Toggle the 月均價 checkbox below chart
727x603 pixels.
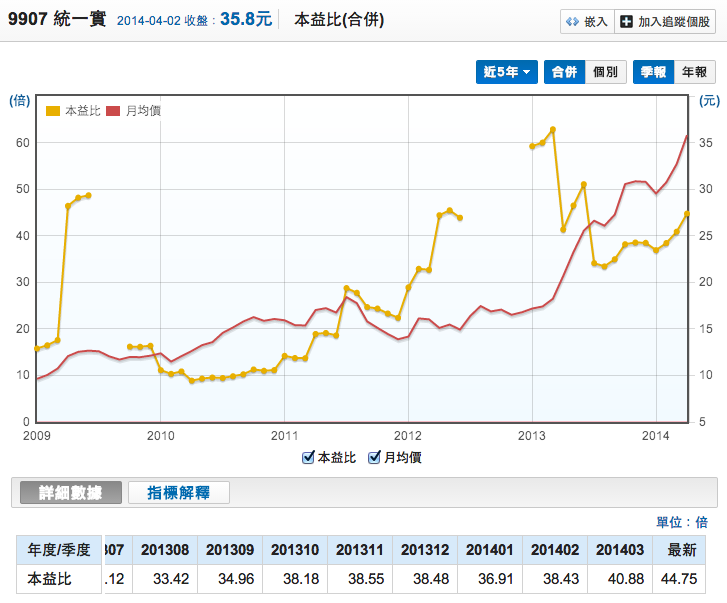pyautogui.click(x=375, y=458)
